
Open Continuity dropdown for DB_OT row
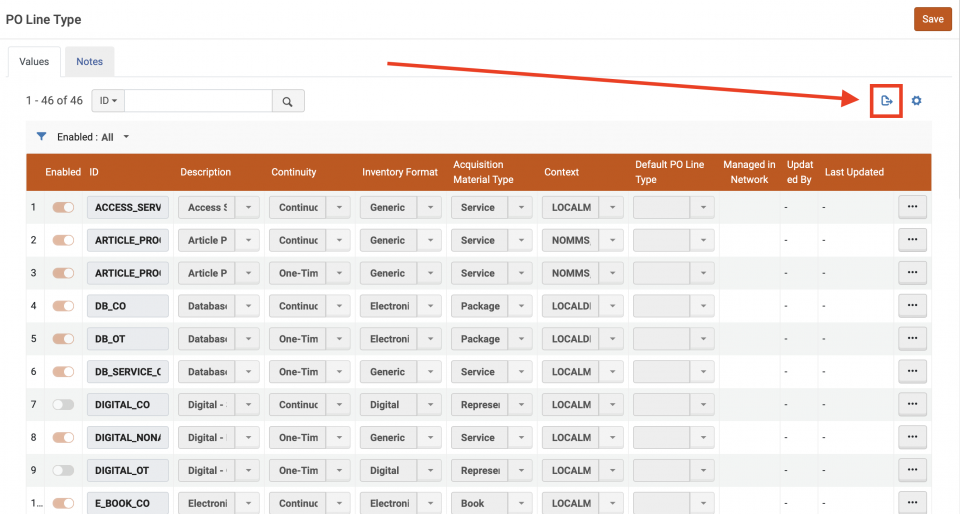click(341, 339)
